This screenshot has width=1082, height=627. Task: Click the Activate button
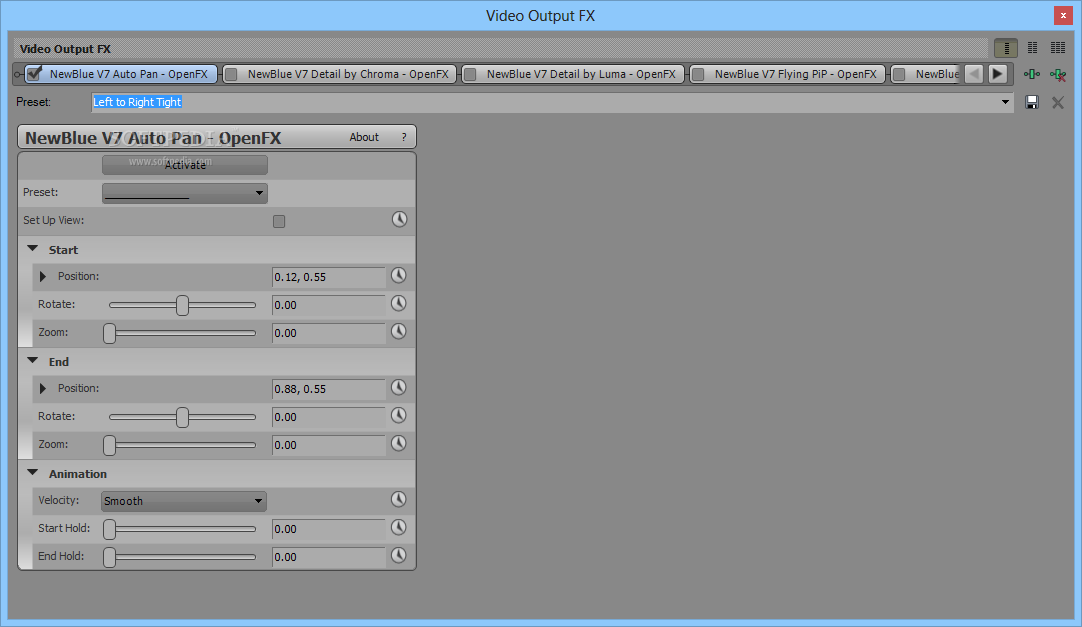click(185, 165)
